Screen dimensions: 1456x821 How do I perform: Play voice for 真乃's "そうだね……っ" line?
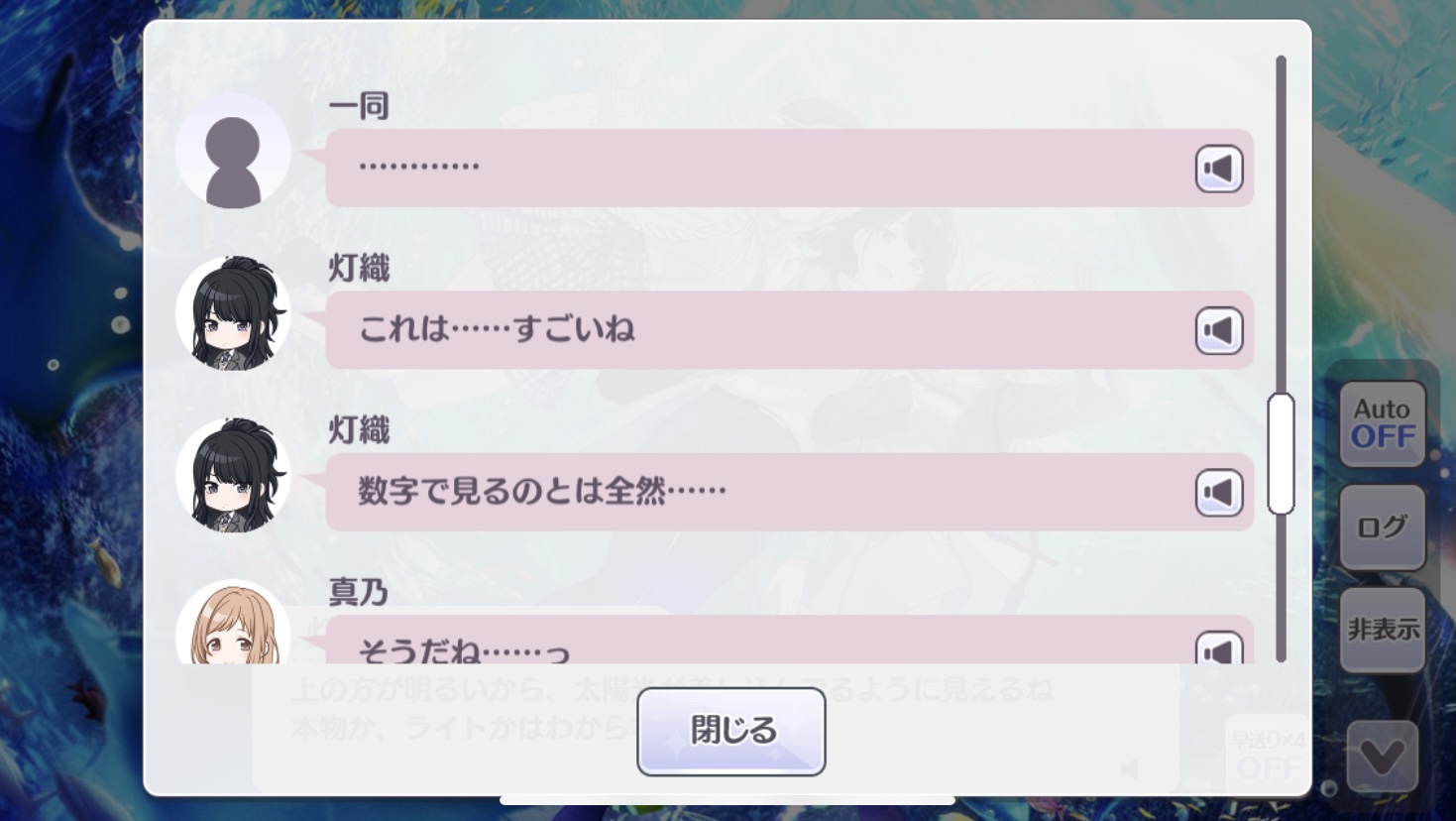1218,649
